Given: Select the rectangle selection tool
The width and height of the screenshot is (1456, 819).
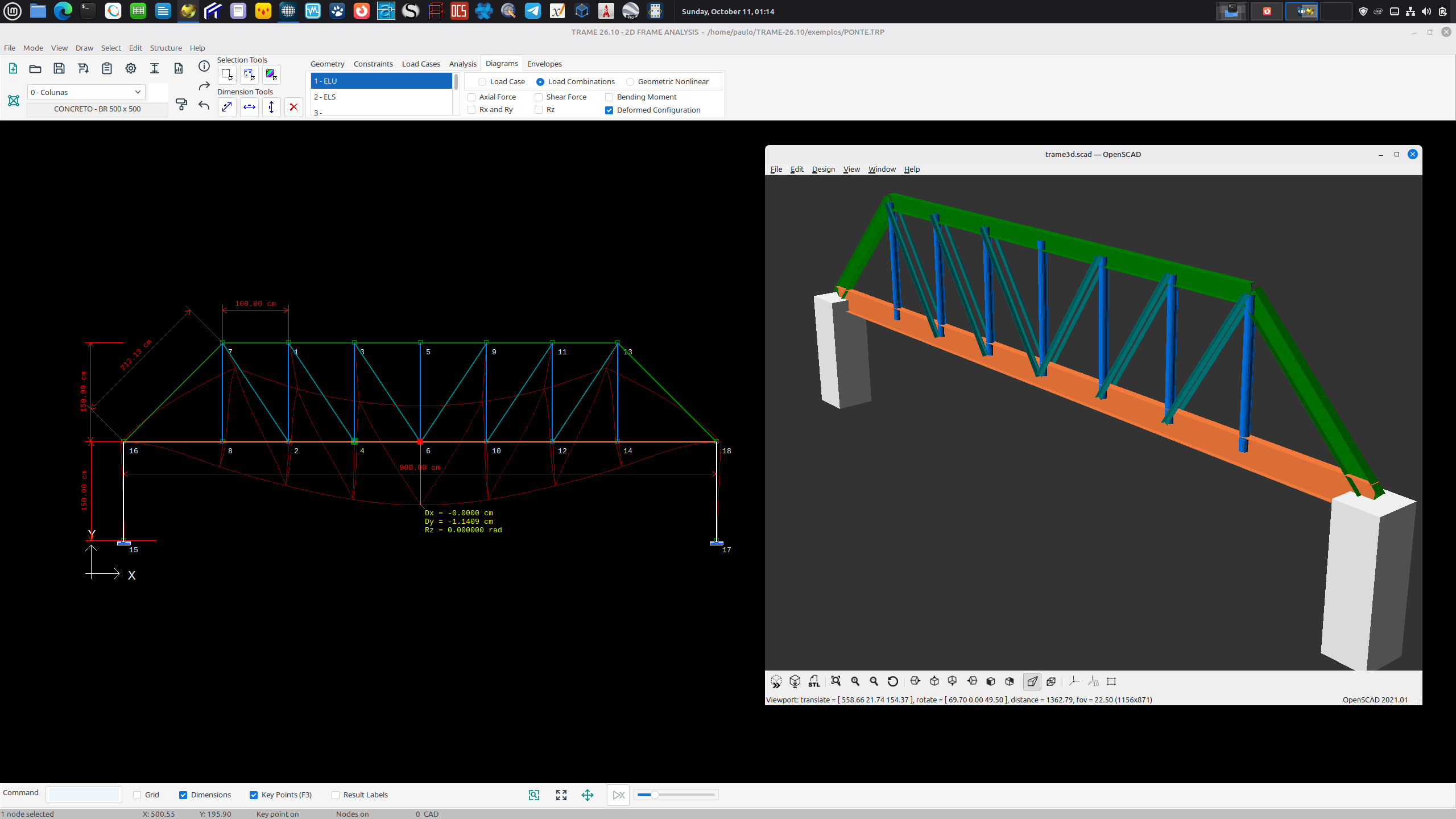Looking at the screenshot, I should point(227,75).
